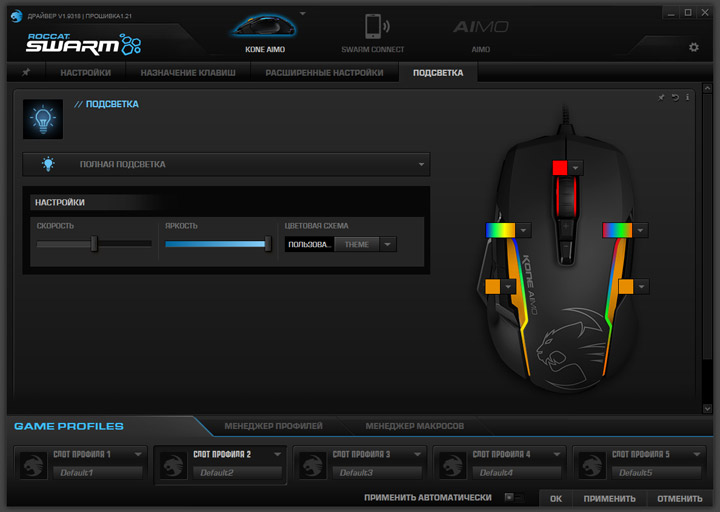This screenshot has height=512, width=720.
Task: Click profile slot 3 Roccat icon
Action: 313,465
